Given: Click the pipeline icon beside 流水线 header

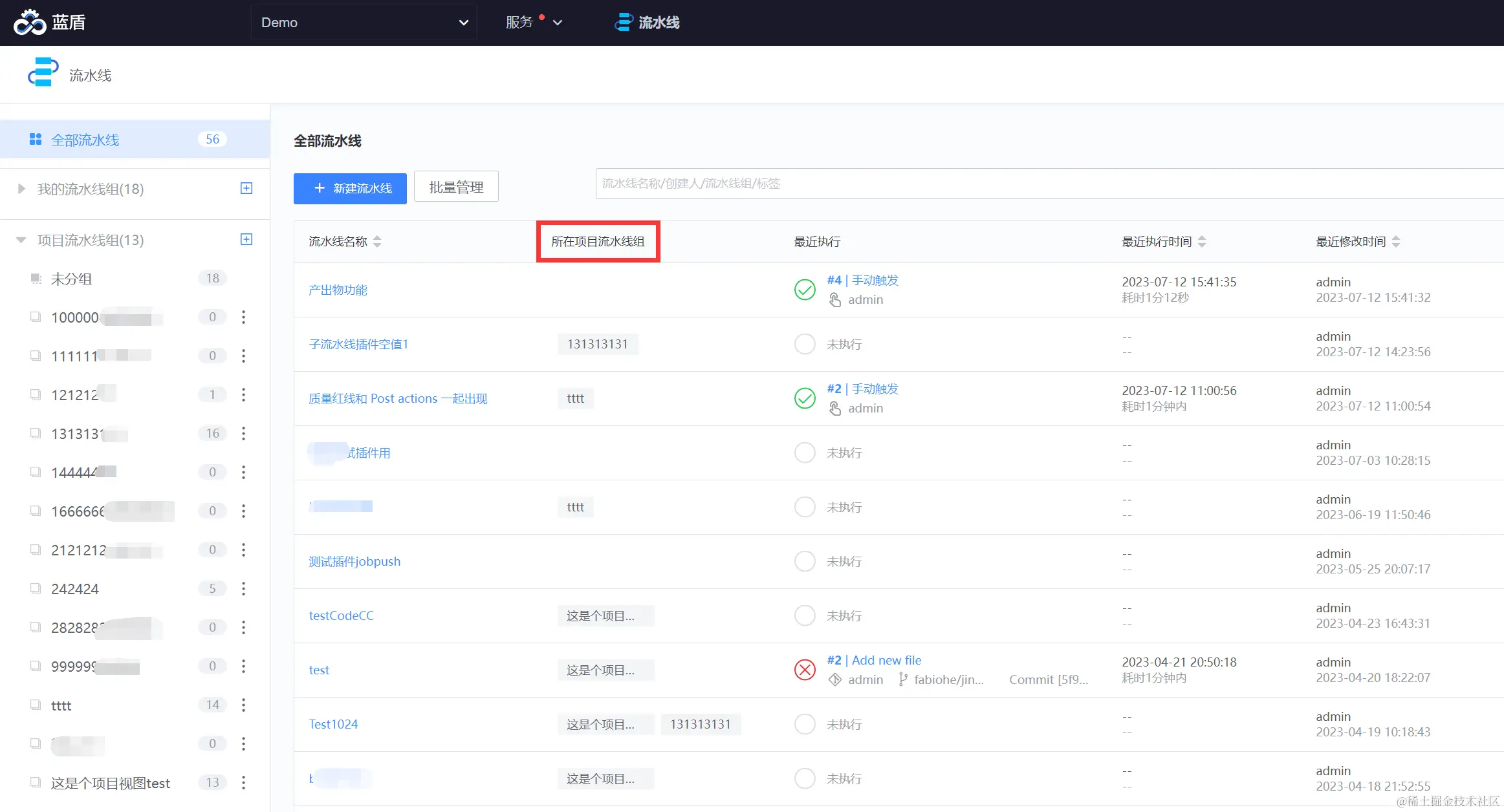Looking at the screenshot, I should [x=43, y=72].
